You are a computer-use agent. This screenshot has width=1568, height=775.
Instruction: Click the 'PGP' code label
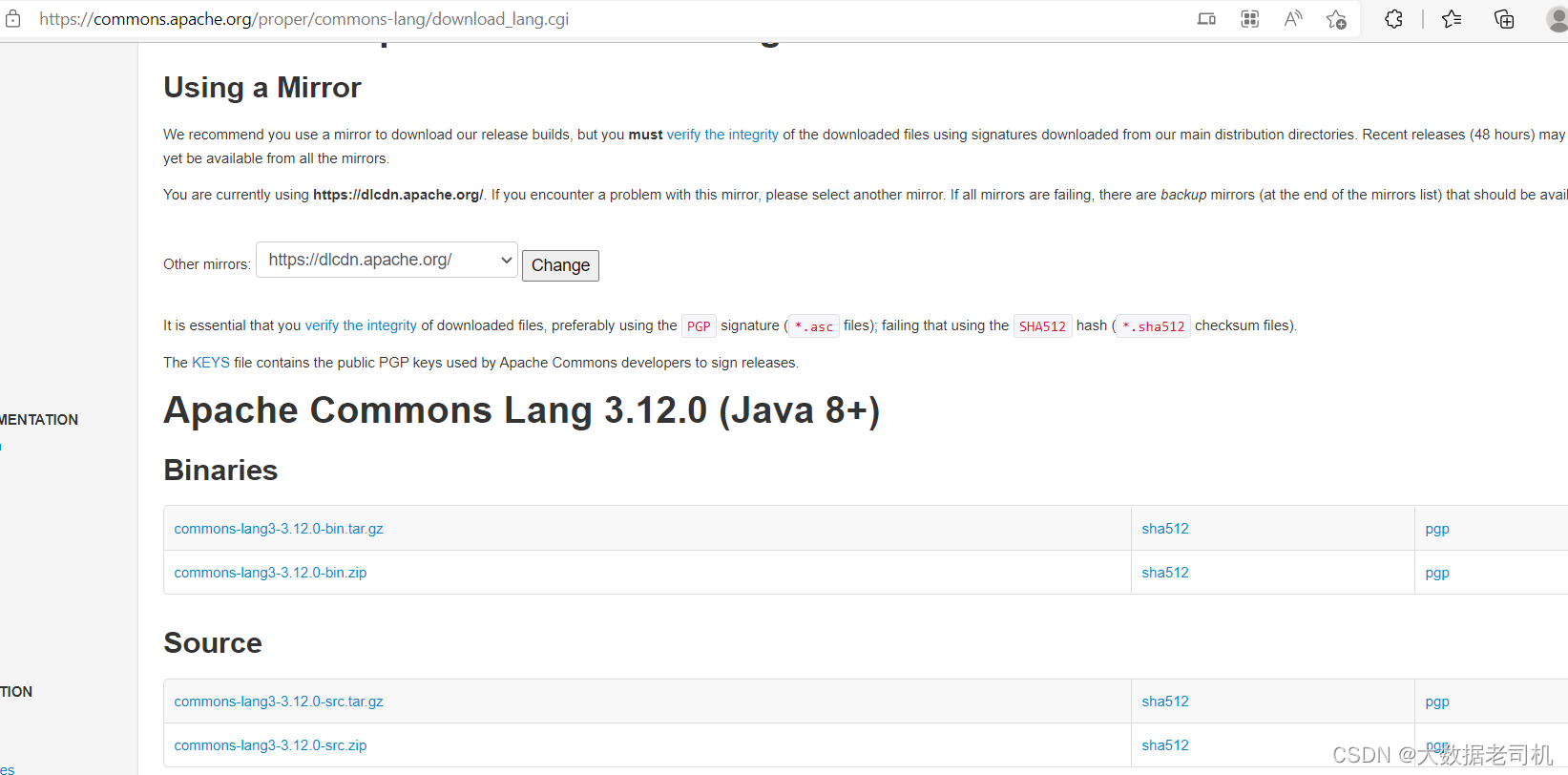[699, 326]
